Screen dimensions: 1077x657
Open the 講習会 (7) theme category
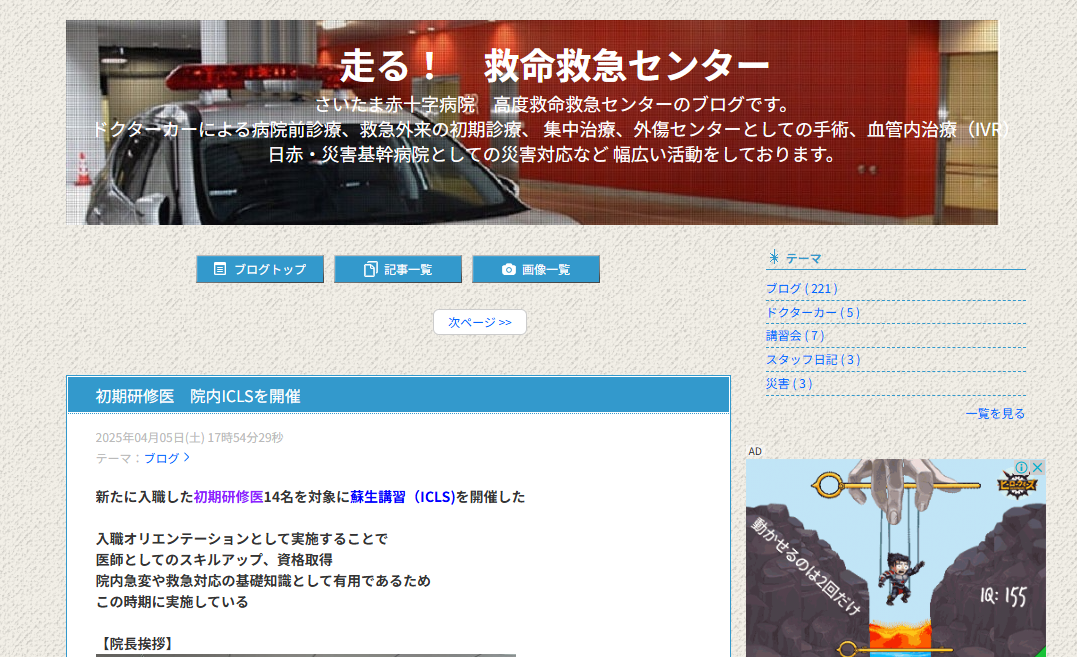coord(795,336)
